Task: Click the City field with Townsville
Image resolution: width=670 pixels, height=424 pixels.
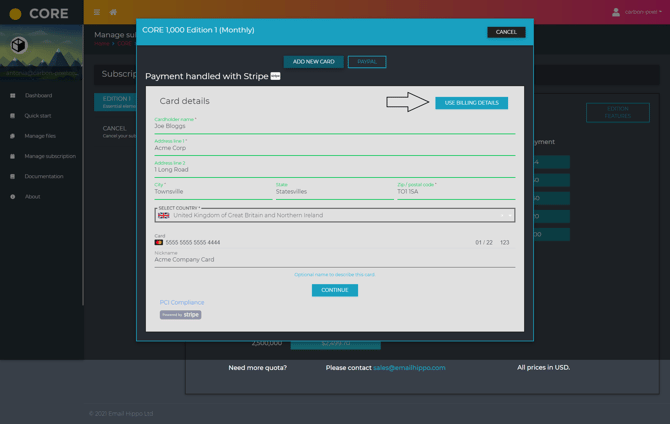Action: 213,191
